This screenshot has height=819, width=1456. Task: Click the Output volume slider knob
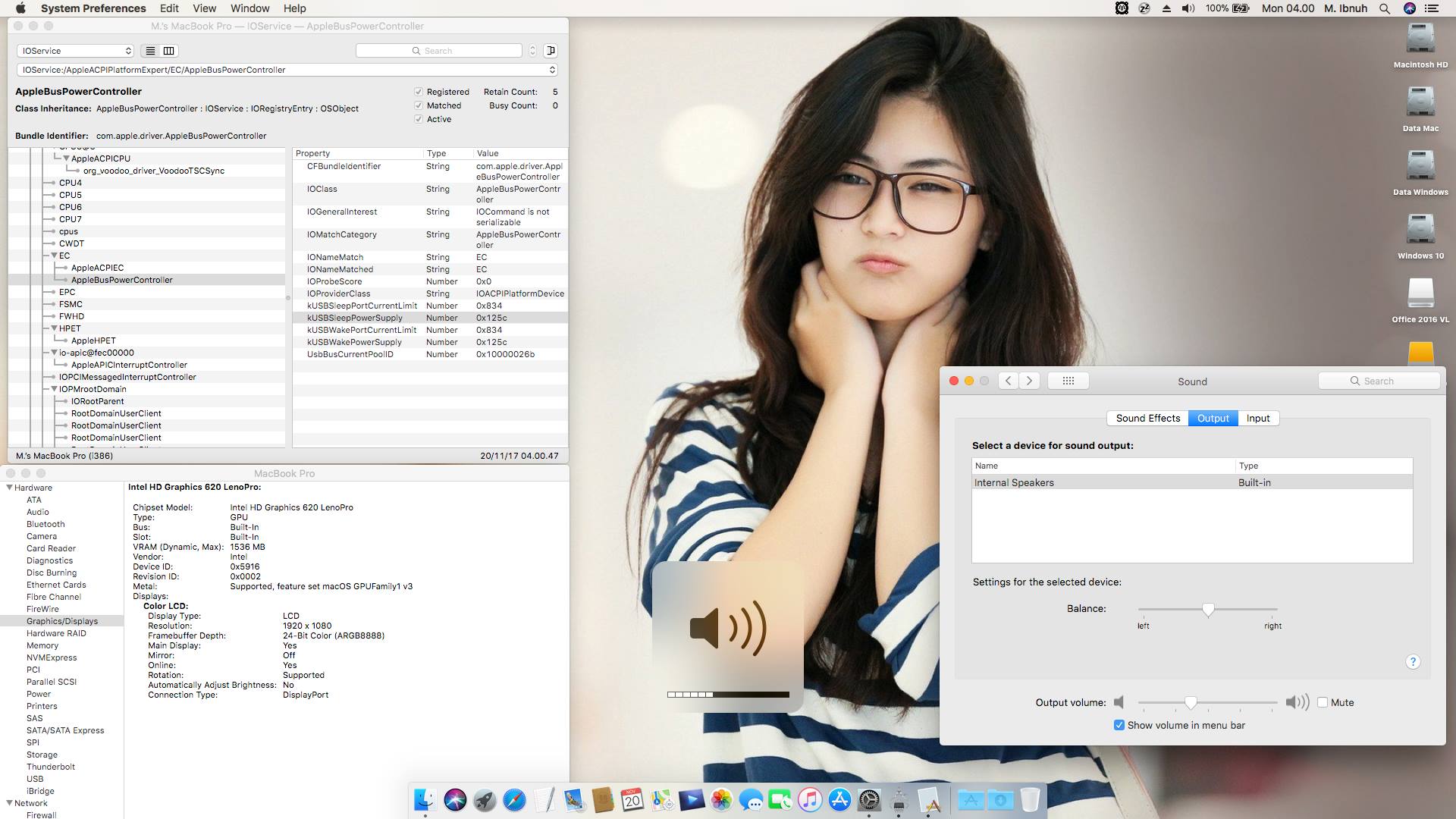pos(1191,703)
